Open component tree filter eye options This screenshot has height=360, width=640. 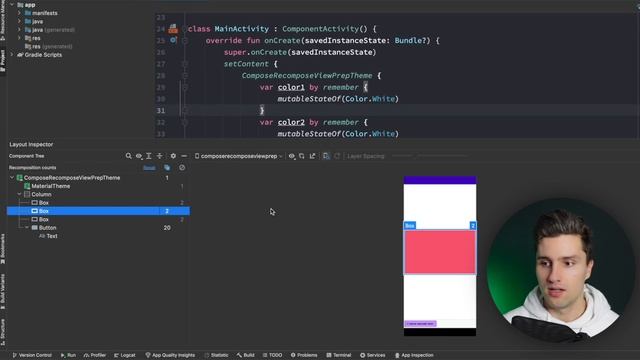coord(139,156)
